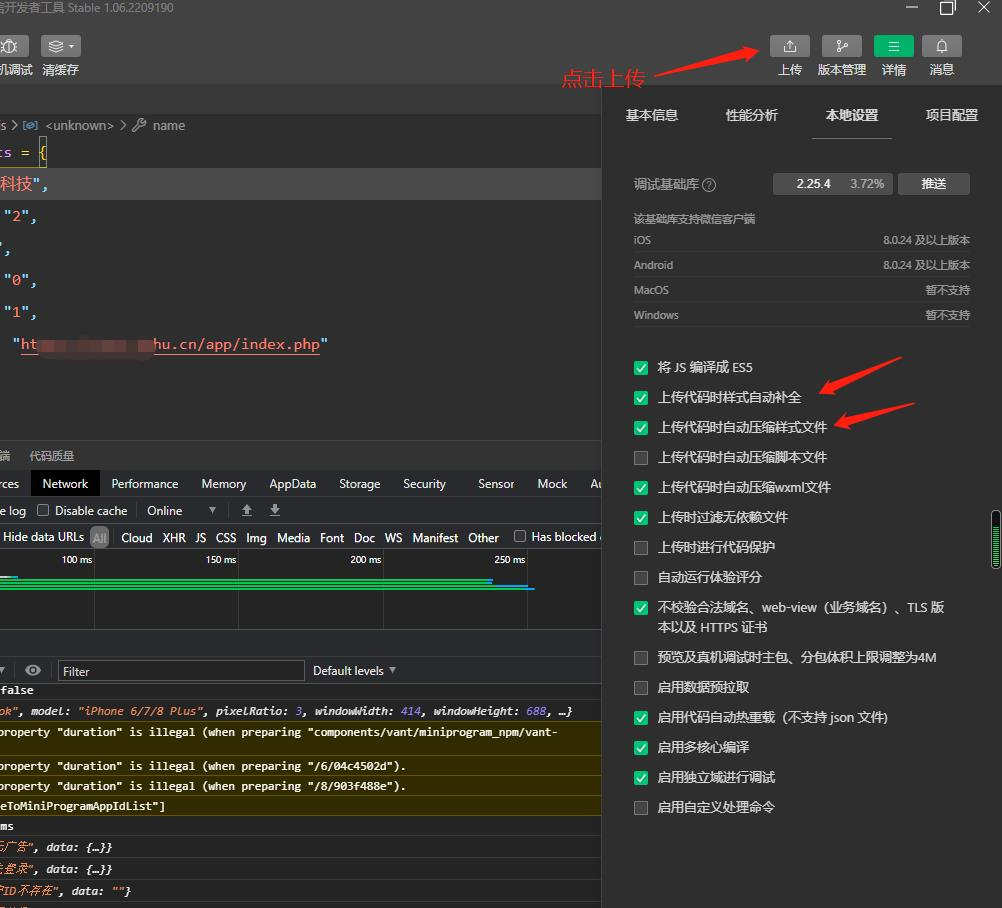This screenshot has width=1002, height=908.
Task: Click help icon next to 调试基础库
Action: coord(709,185)
